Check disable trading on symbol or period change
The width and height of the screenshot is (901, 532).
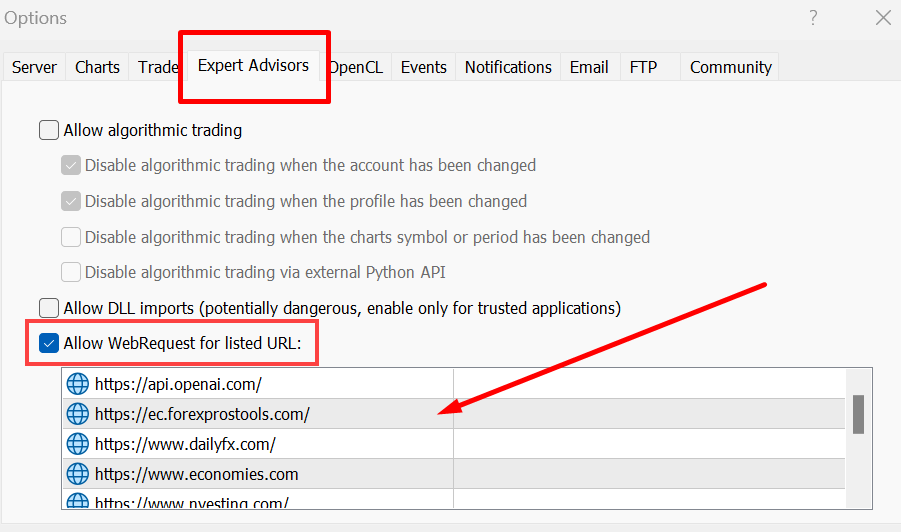pyautogui.click(x=71, y=237)
